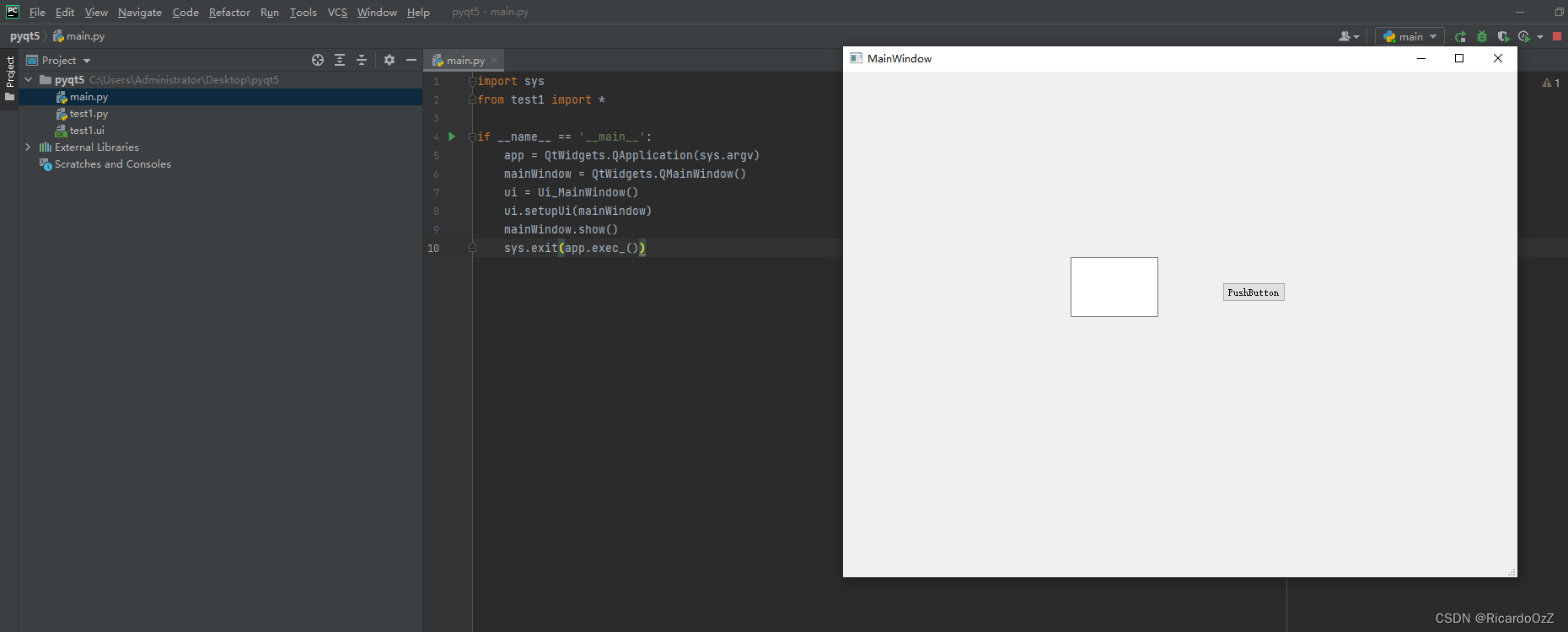Collapse the pyqt5 project root folder
Viewport: 1568px width, 632px height.
[29, 79]
